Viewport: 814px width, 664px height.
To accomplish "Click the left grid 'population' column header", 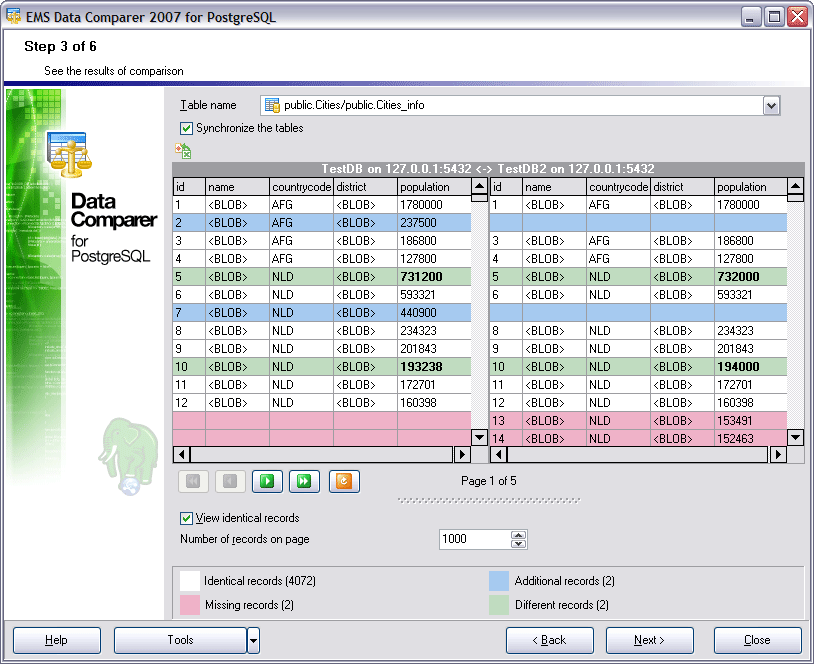I will pos(434,187).
